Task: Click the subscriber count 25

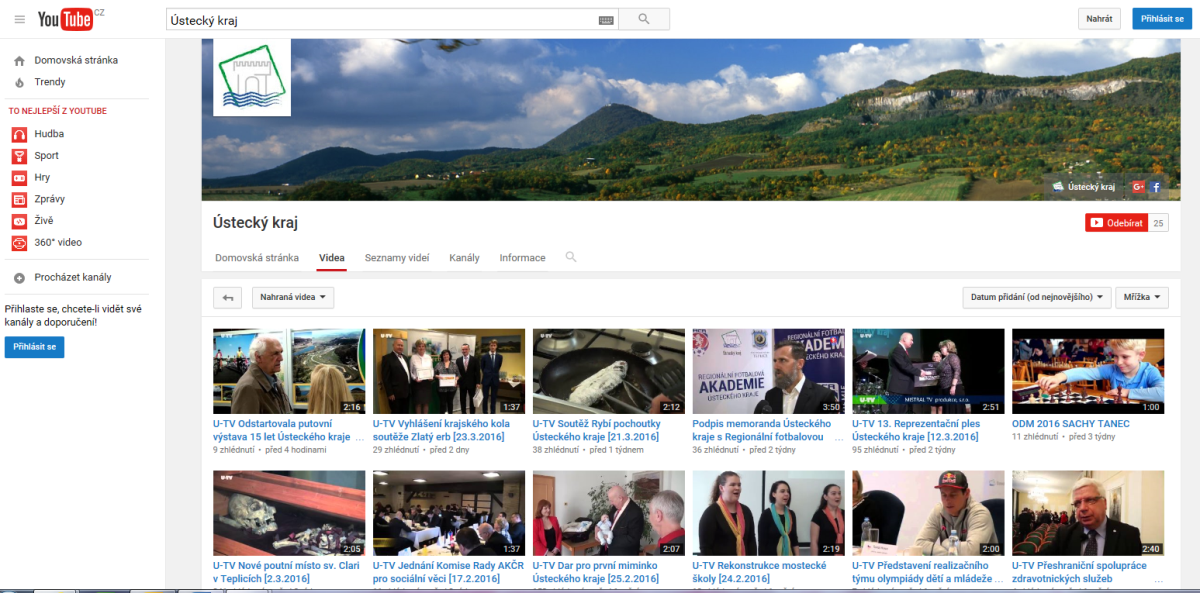Action: [x=1158, y=223]
